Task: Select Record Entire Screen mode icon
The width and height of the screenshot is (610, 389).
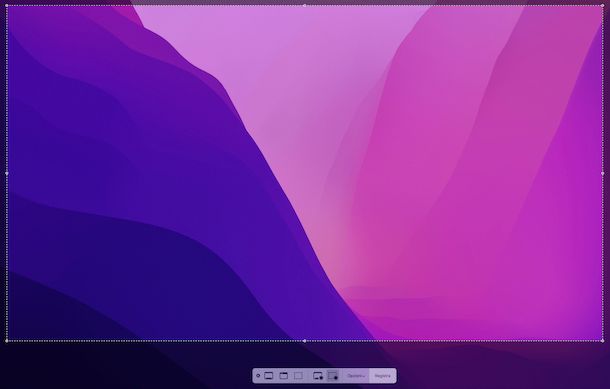Action: pos(318,376)
